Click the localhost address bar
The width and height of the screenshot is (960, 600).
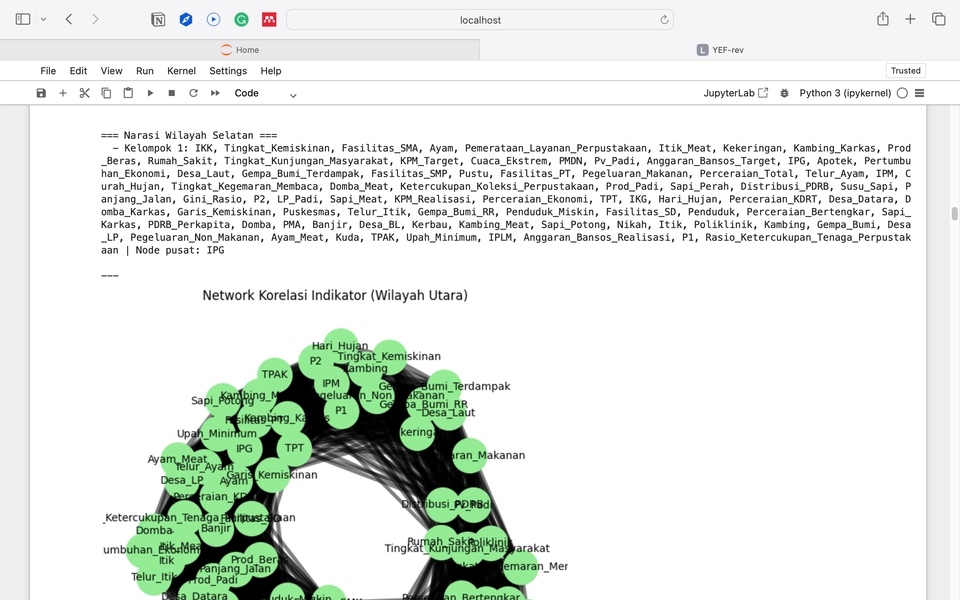[480, 20]
